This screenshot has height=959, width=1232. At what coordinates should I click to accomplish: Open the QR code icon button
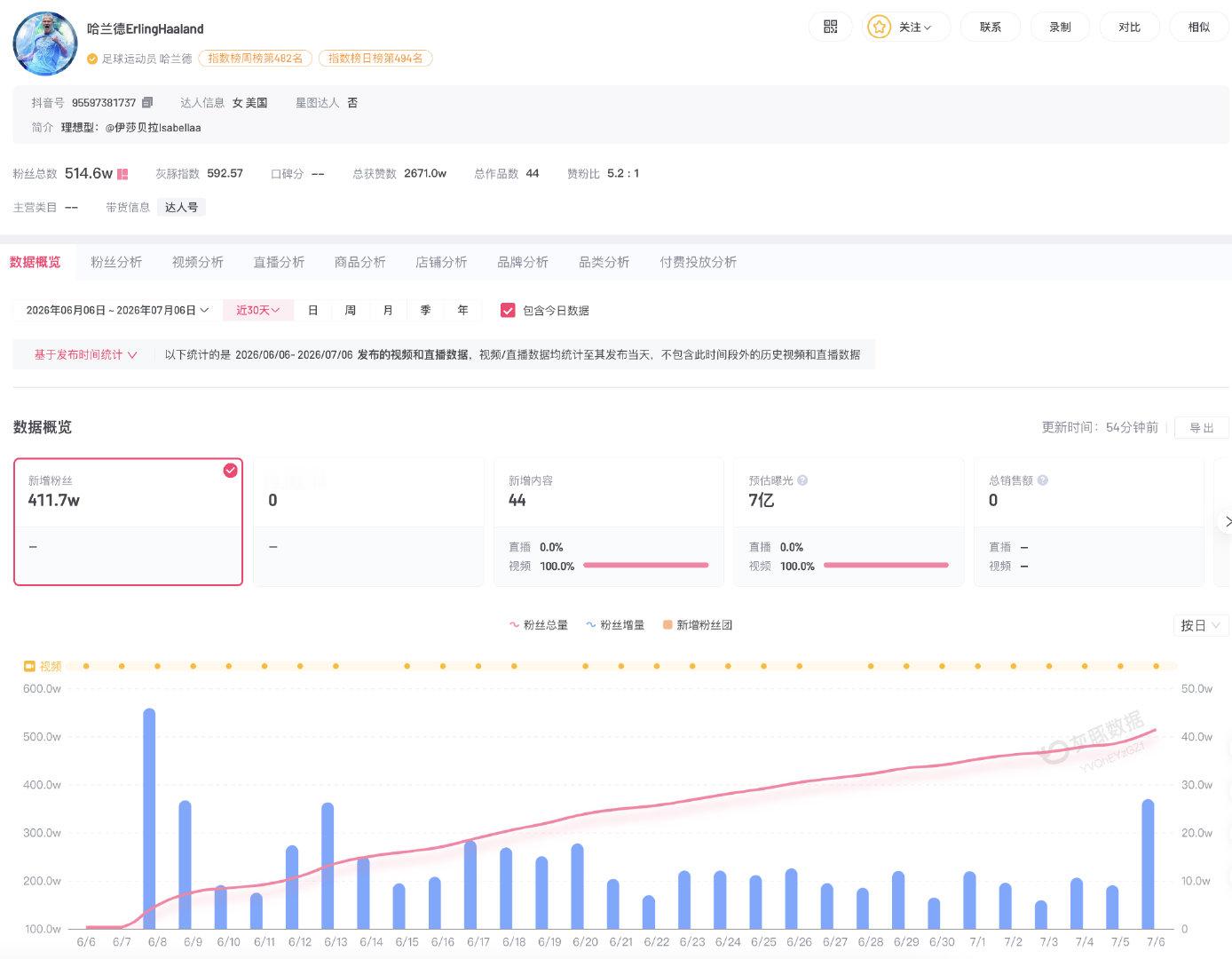tap(830, 27)
